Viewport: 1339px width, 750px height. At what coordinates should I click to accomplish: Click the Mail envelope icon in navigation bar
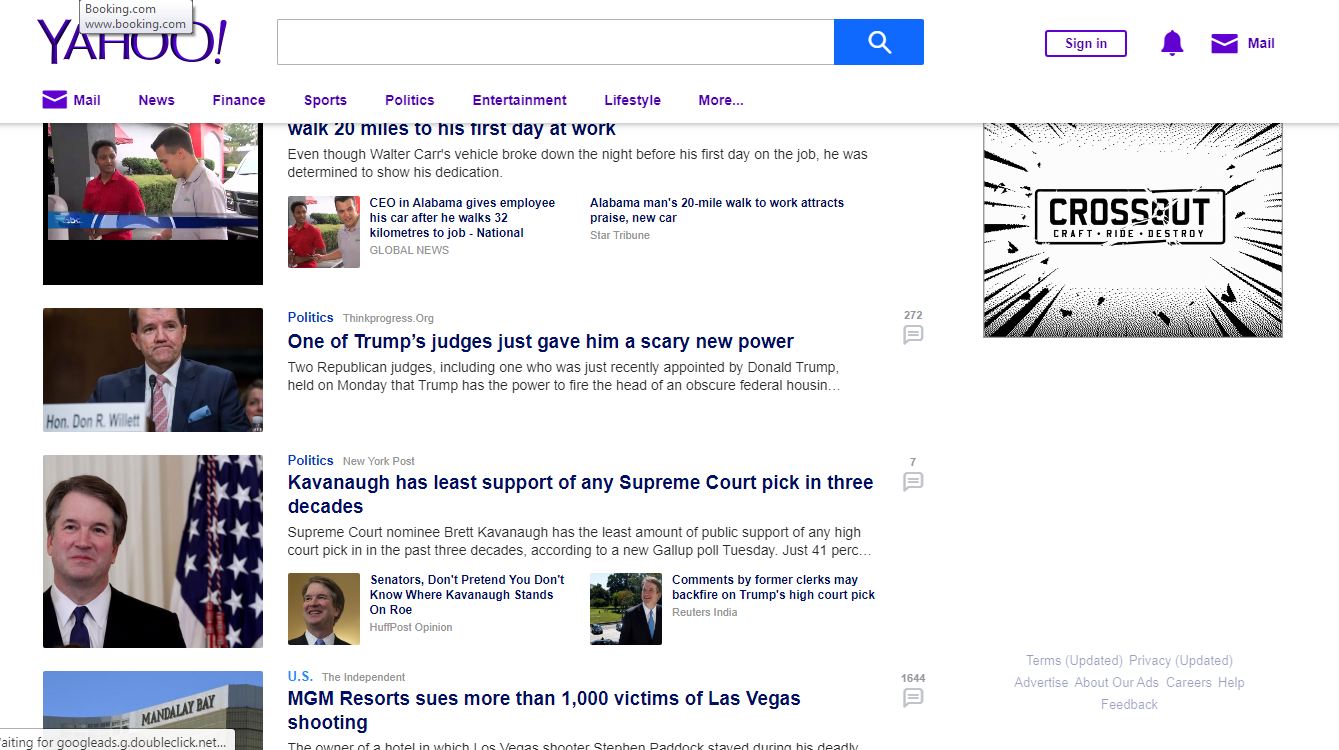click(54, 100)
